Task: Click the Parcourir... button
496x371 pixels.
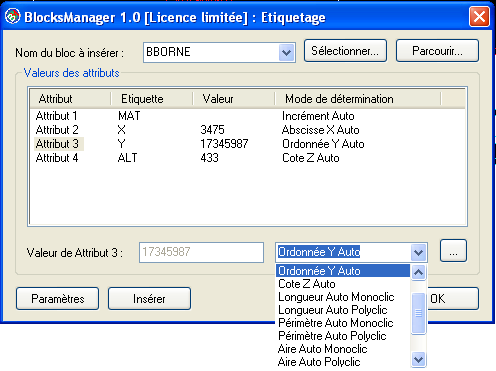Action: tap(437, 51)
